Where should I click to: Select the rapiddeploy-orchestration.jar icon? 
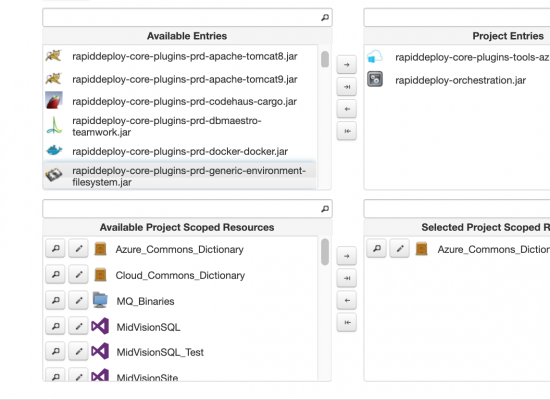tap(375, 79)
